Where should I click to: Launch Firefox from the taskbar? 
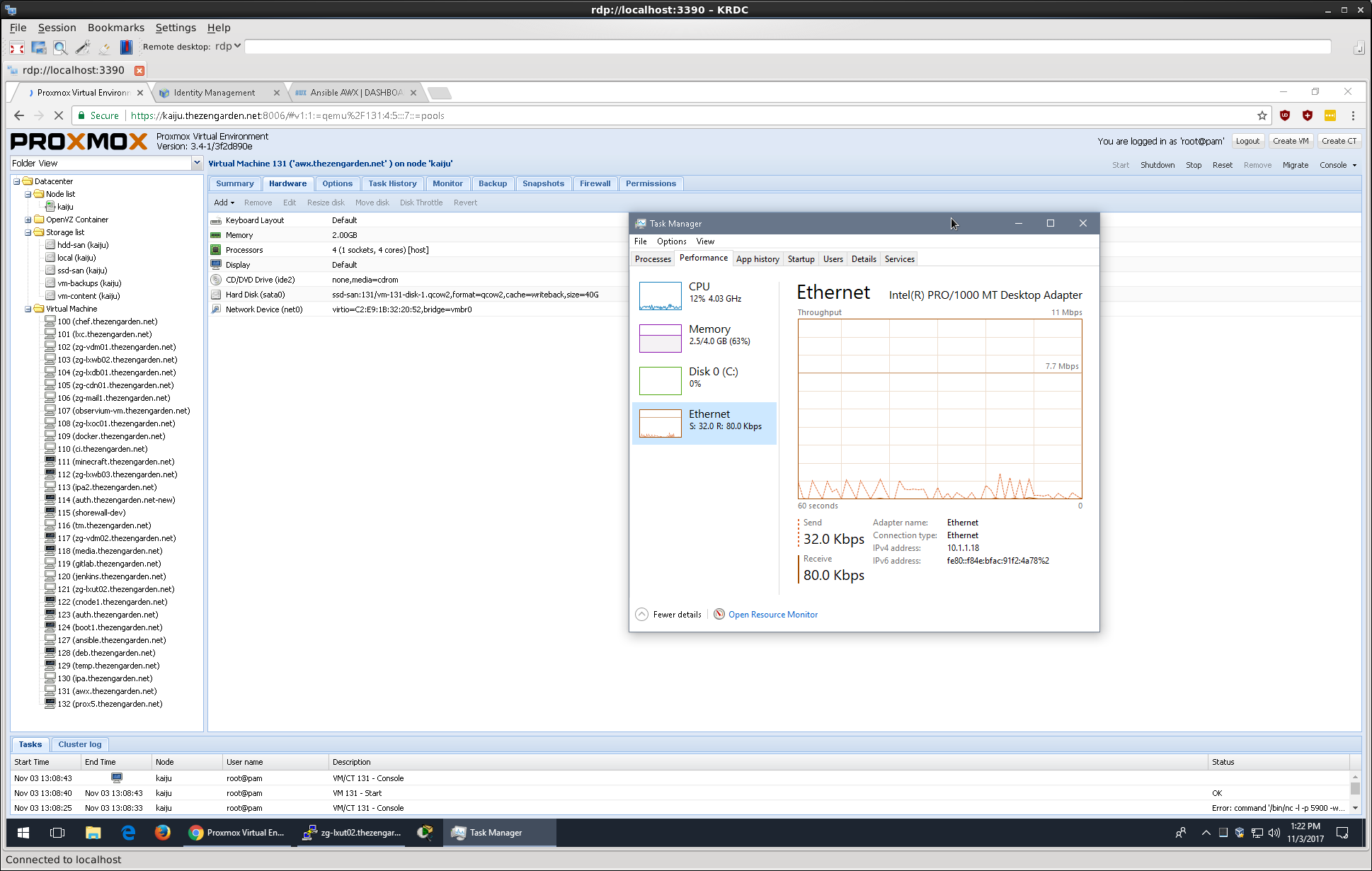(x=163, y=833)
